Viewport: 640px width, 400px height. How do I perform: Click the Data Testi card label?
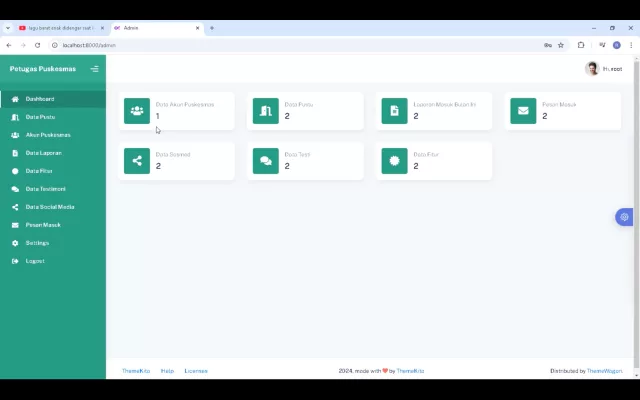(298, 155)
